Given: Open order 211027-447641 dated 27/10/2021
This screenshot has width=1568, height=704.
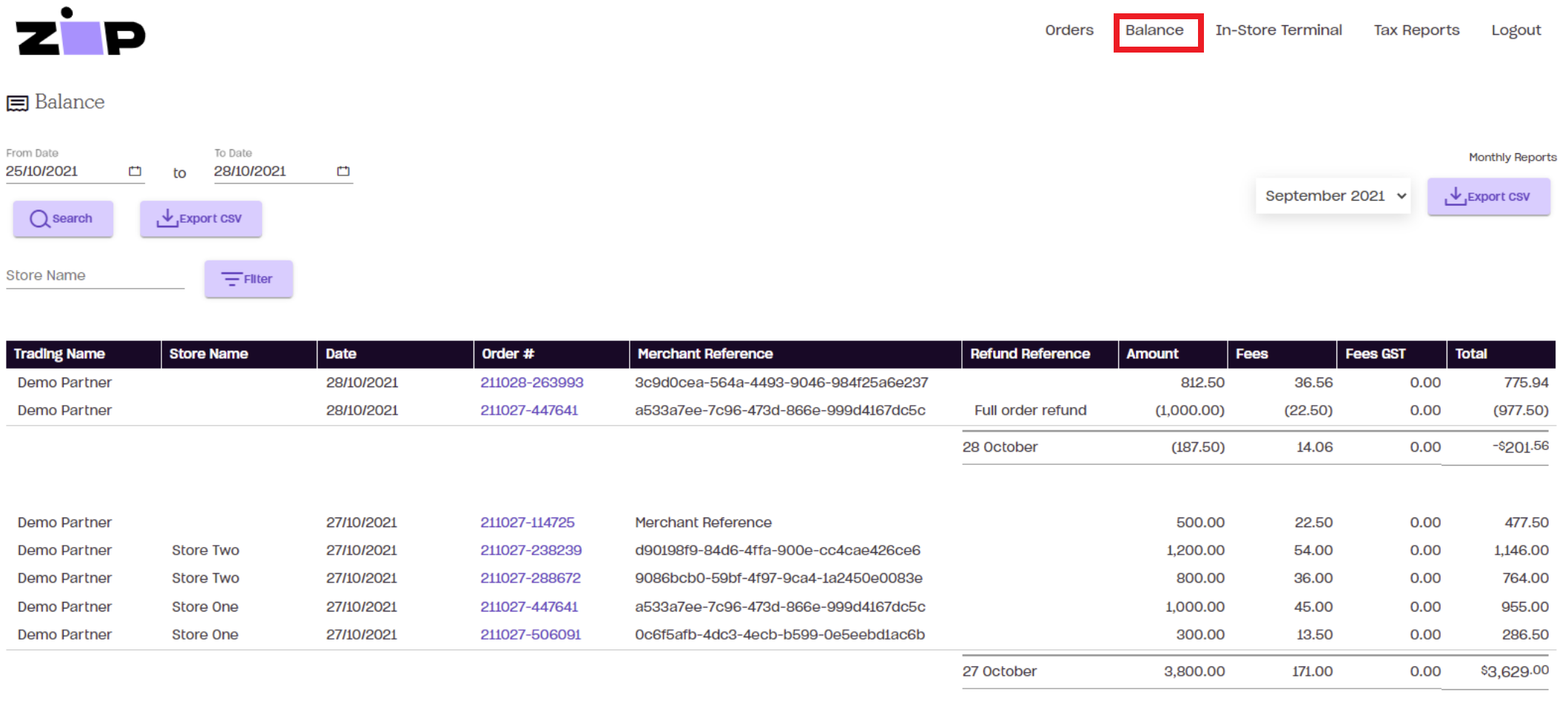Looking at the screenshot, I should tap(529, 607).
